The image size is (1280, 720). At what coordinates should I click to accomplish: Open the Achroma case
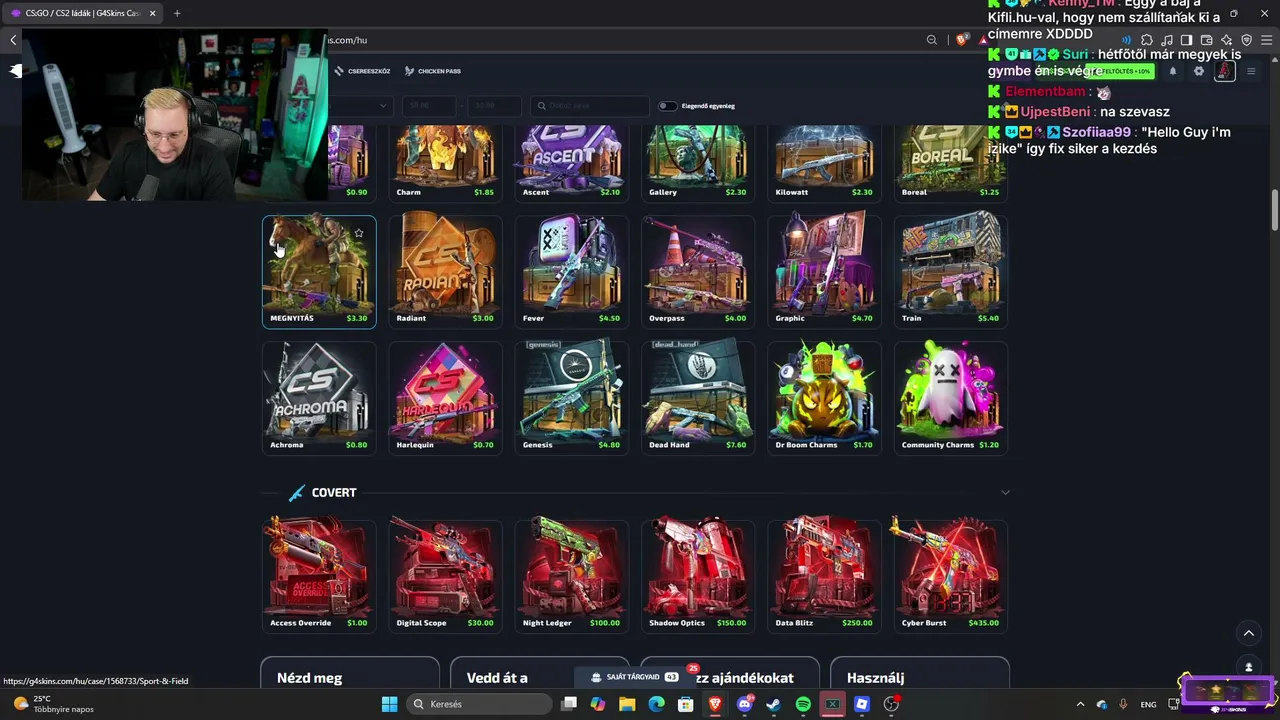(319, 398)
